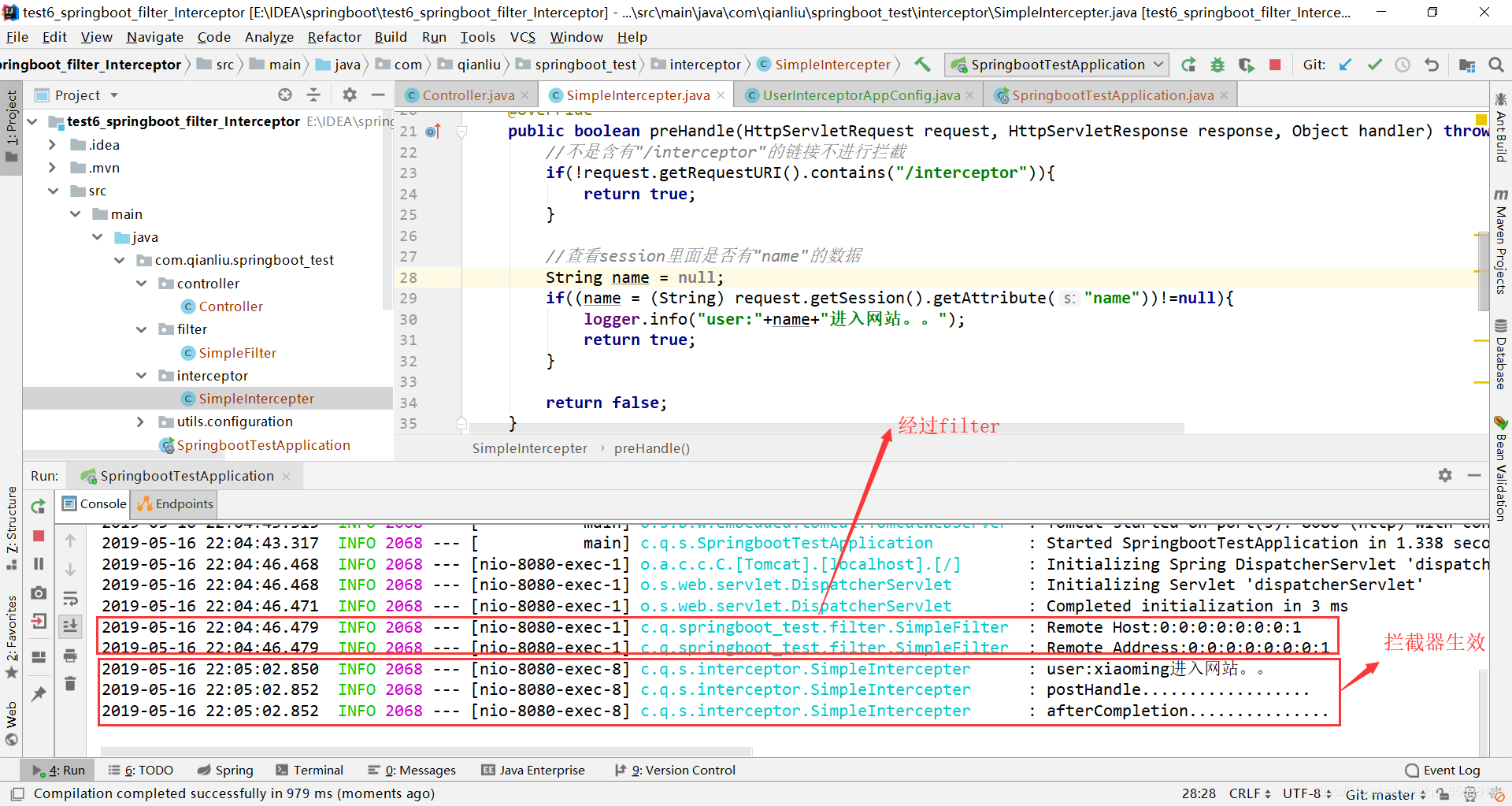The height and width of the screenshot is (806, 1512).
Task: Minimize the Run tool window
Action: click(1474, 475)
